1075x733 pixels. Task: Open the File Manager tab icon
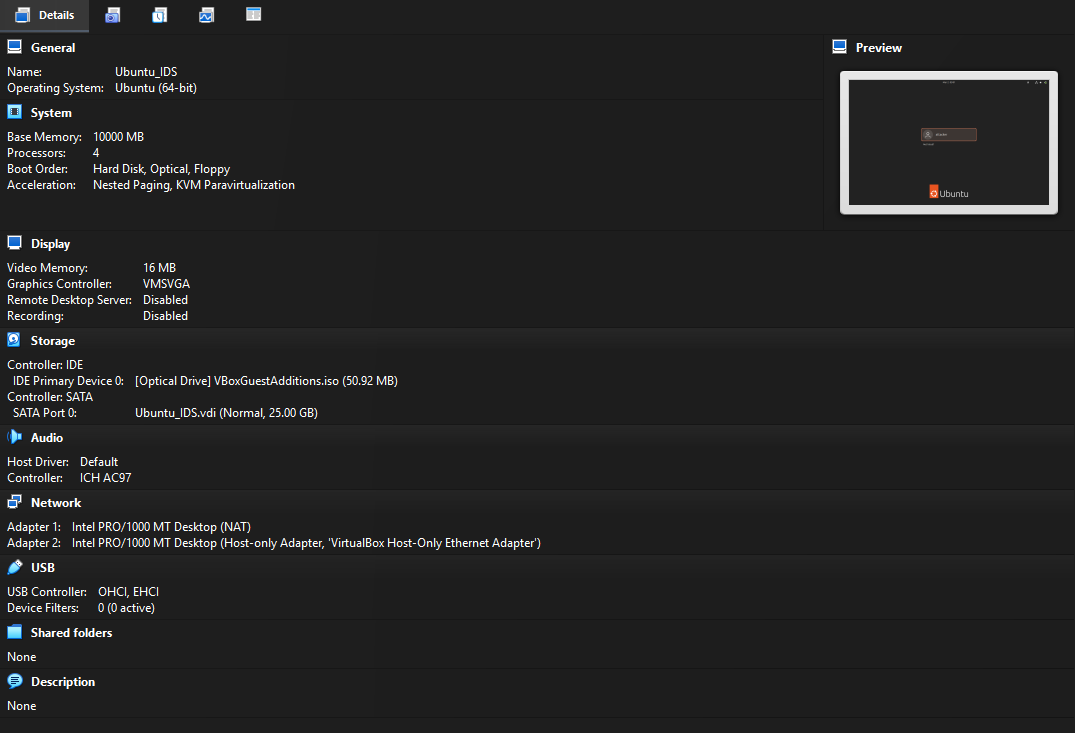pyautogui.click(x=254, y=14)
